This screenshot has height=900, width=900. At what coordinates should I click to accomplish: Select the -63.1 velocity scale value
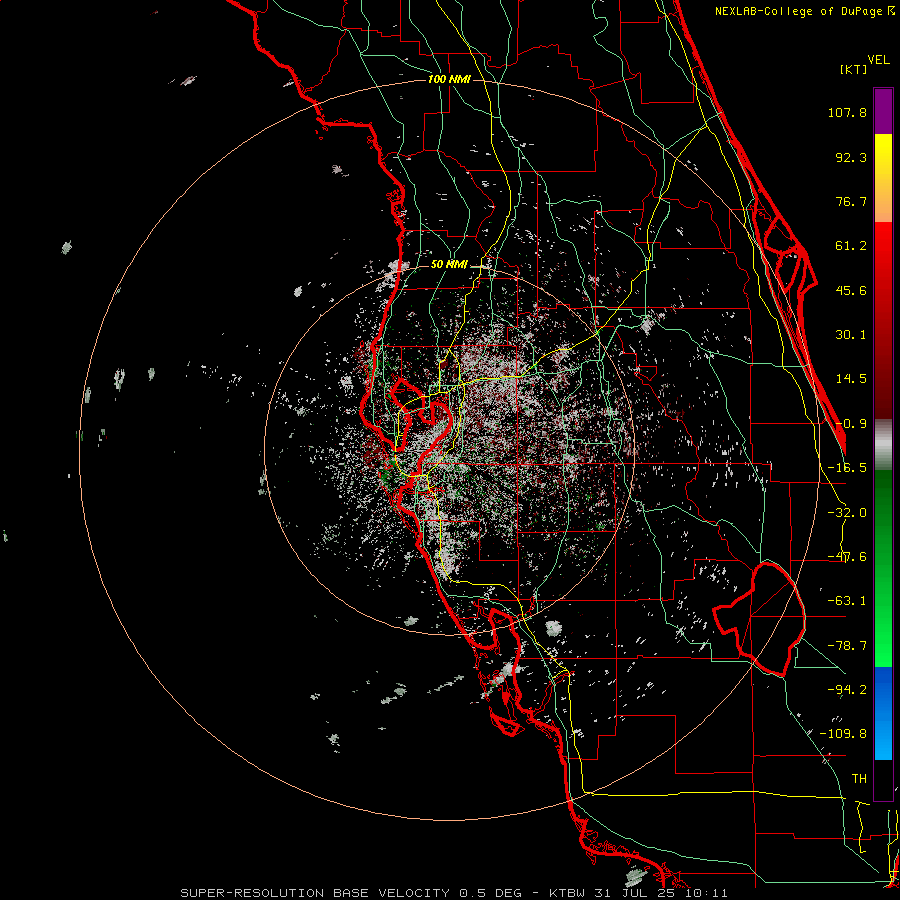[847, 601]
